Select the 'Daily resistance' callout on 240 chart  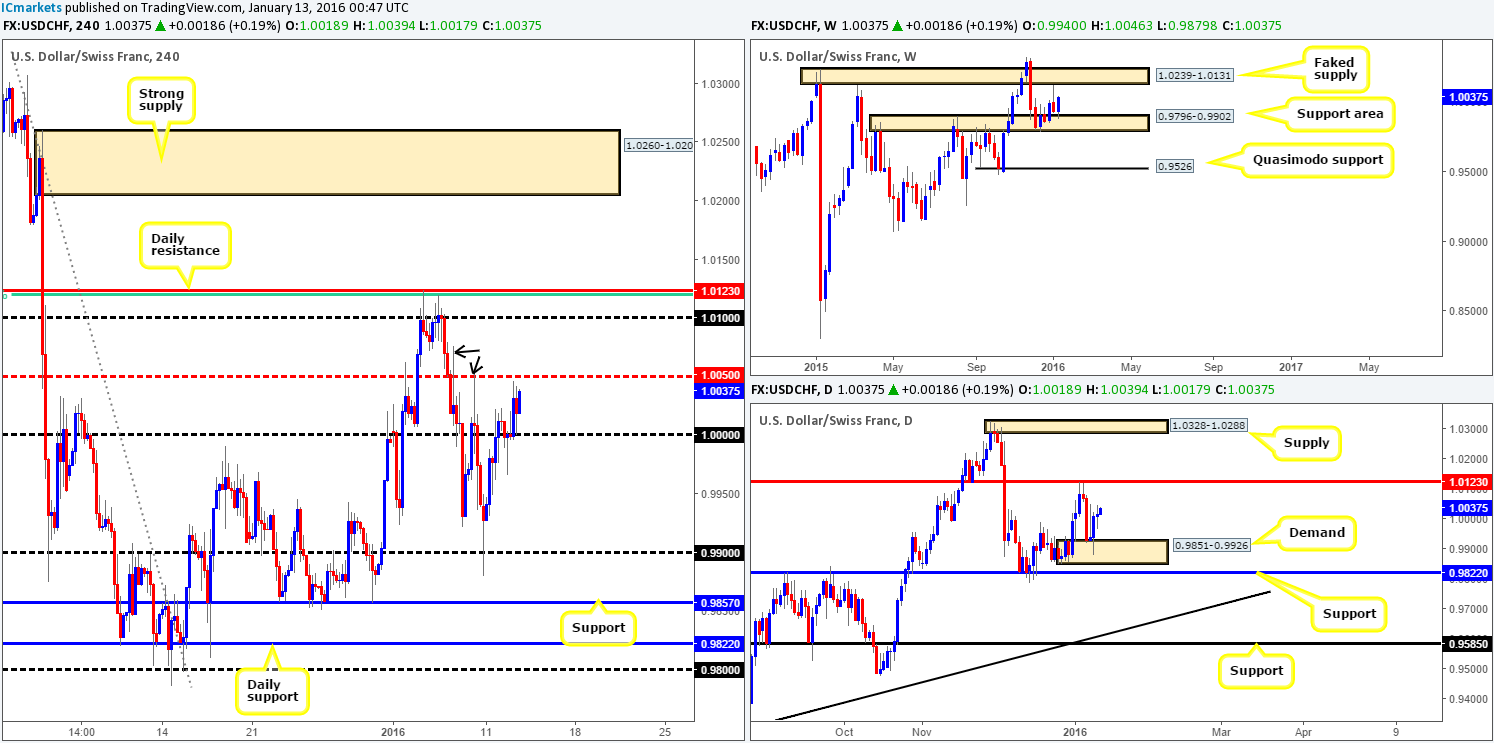coord(186,243)
